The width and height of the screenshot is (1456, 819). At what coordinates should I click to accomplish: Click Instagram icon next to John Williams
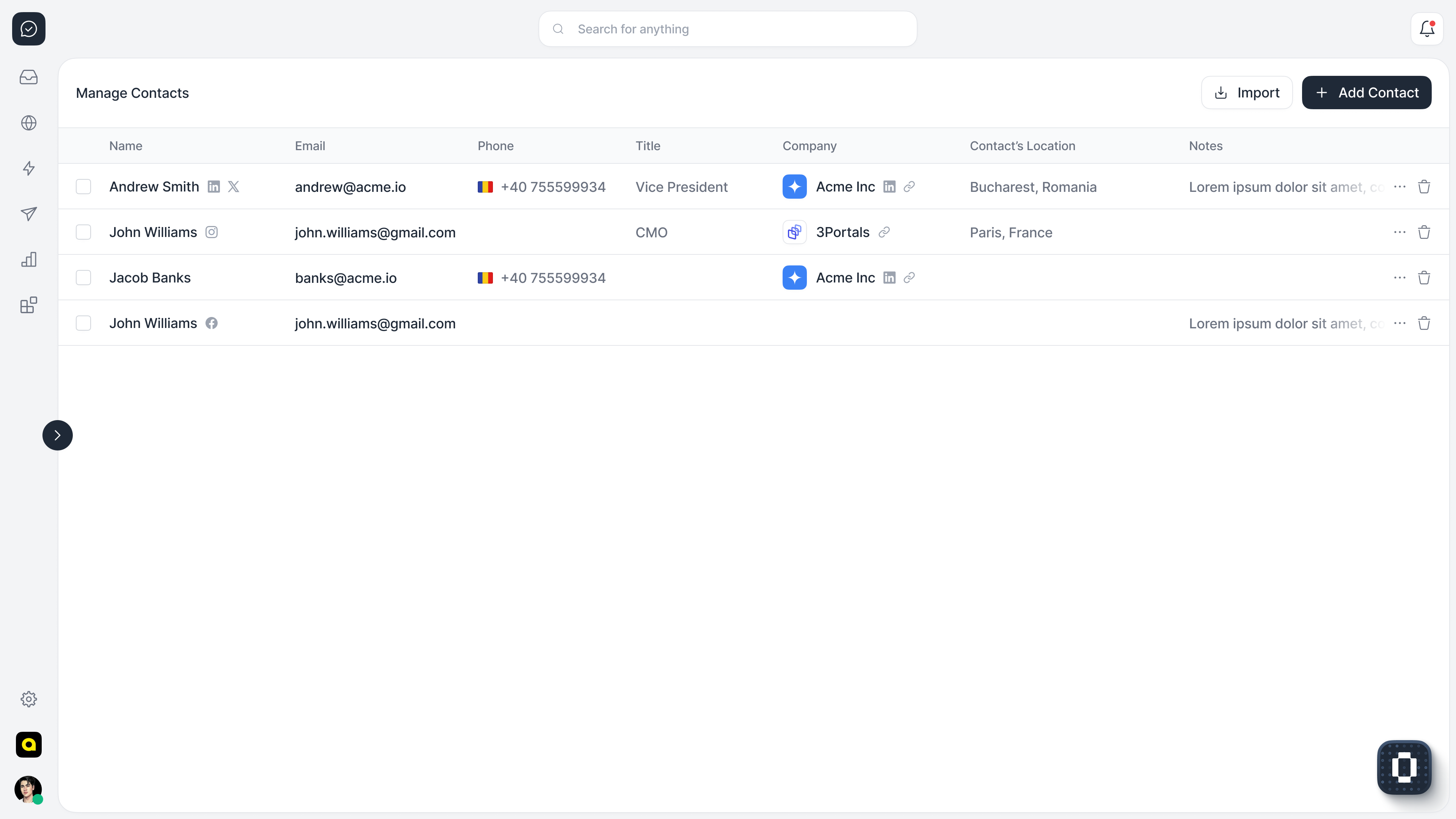click(x=212, y=232)
